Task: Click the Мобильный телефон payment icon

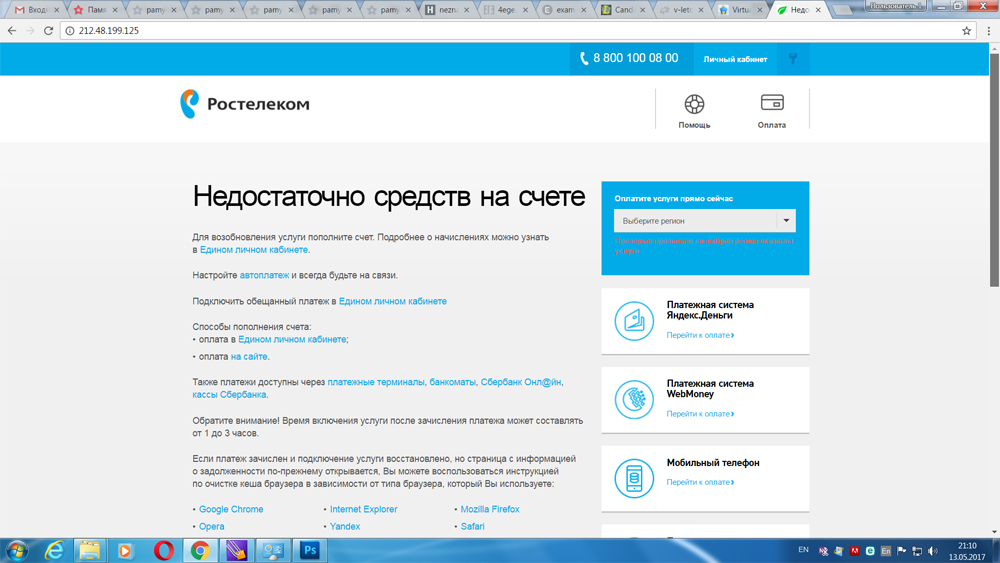Action: pos(634,478)
